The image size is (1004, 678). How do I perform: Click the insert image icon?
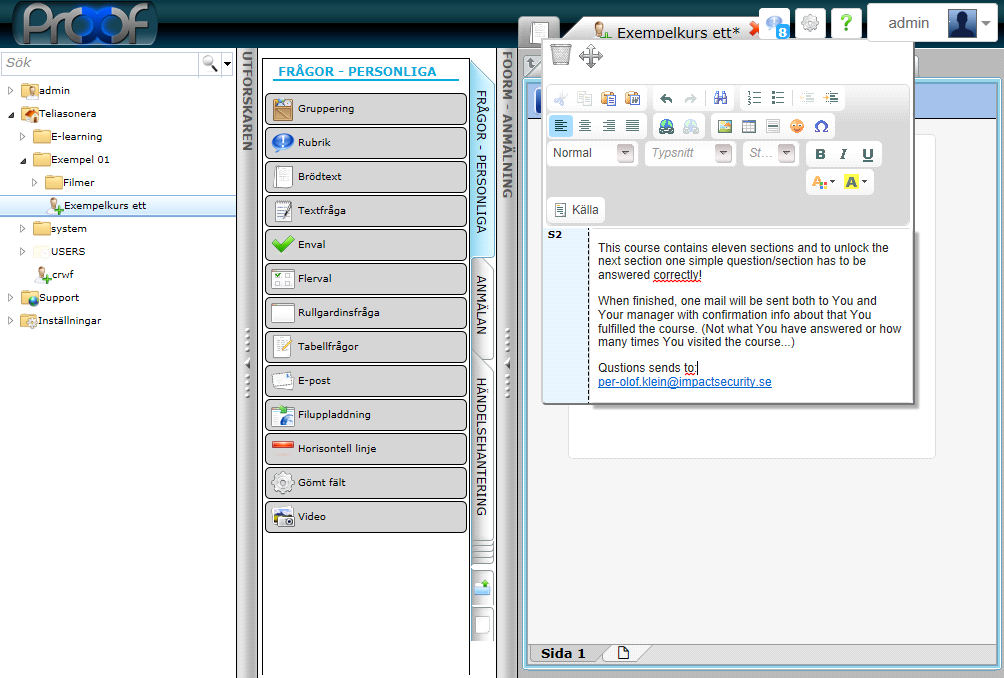click(x=725, y=126)
